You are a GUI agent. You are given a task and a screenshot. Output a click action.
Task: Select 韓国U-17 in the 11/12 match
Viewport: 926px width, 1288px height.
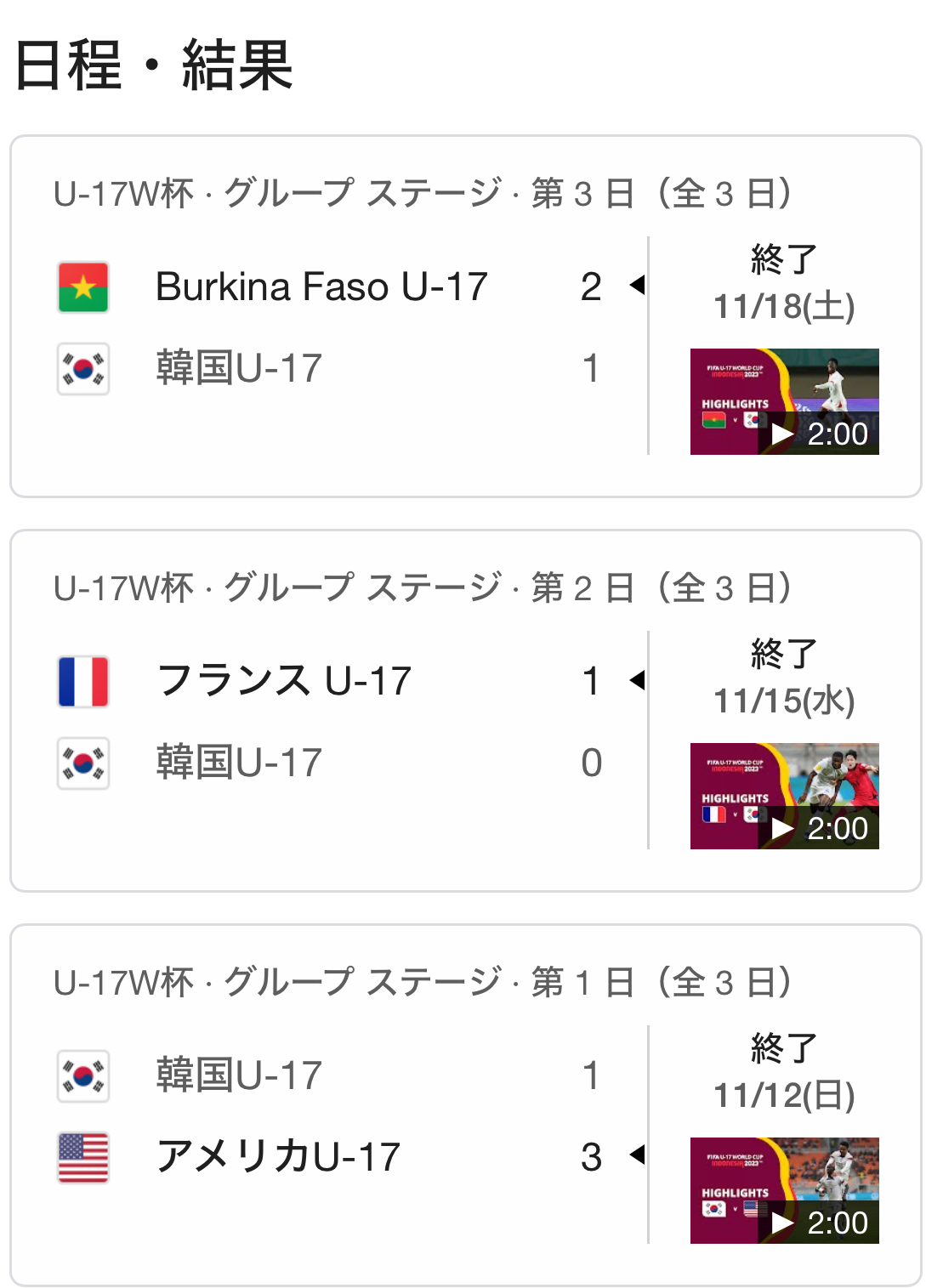coord(239,1076)
